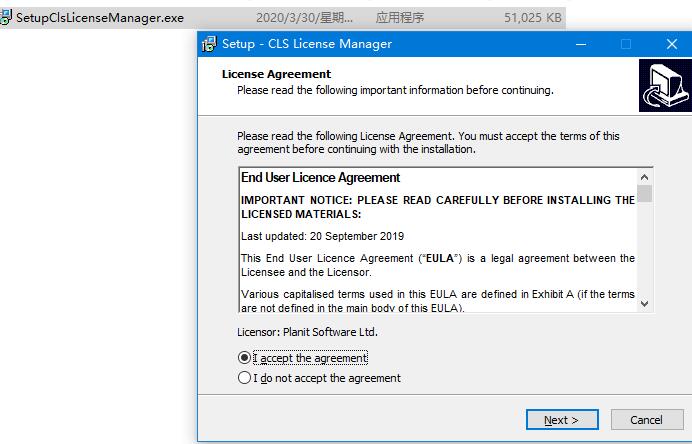Click the empty scrollbar track below the thumb

(644, 249)
